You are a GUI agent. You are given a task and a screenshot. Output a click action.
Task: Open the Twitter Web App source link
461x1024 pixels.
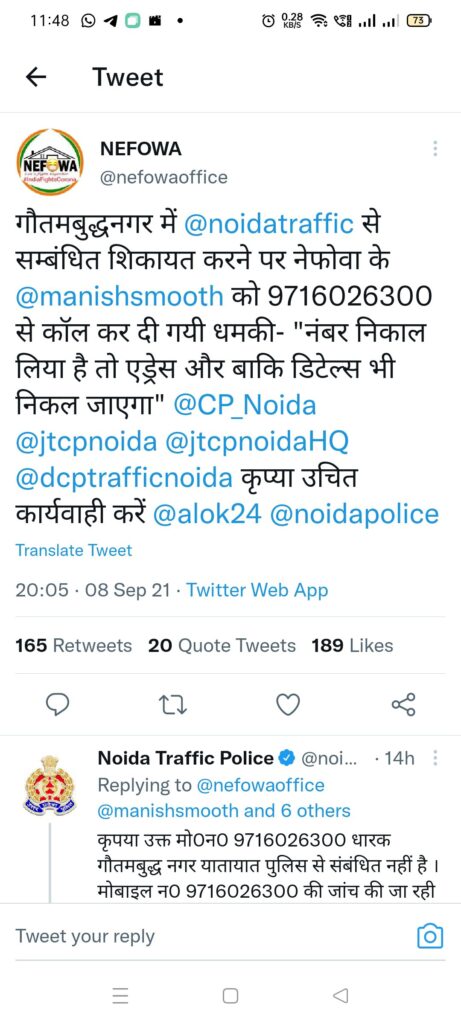pyautogui.click(x=257, y=590)
